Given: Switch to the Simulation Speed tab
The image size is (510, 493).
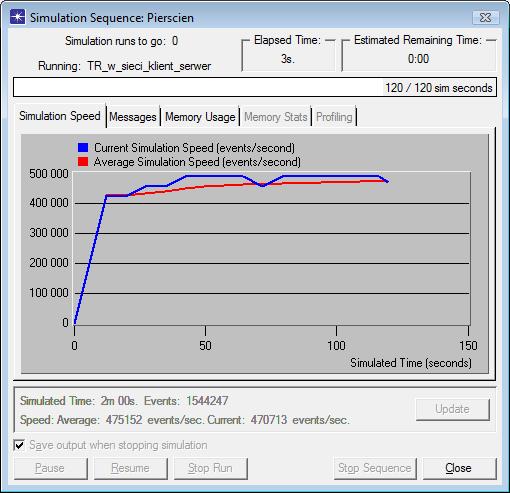Looking at the screenshot, I should [60, 116].
